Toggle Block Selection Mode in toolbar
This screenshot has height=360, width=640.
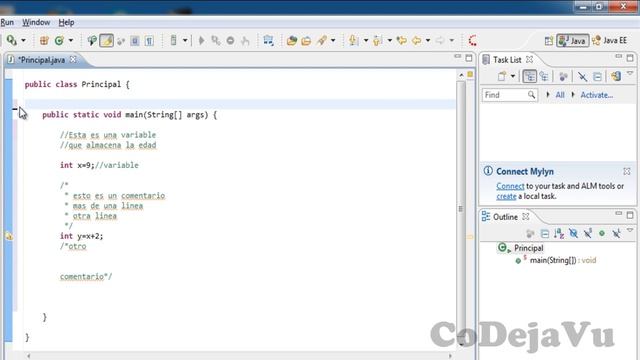pyautogui.click(x=135, y=40)
